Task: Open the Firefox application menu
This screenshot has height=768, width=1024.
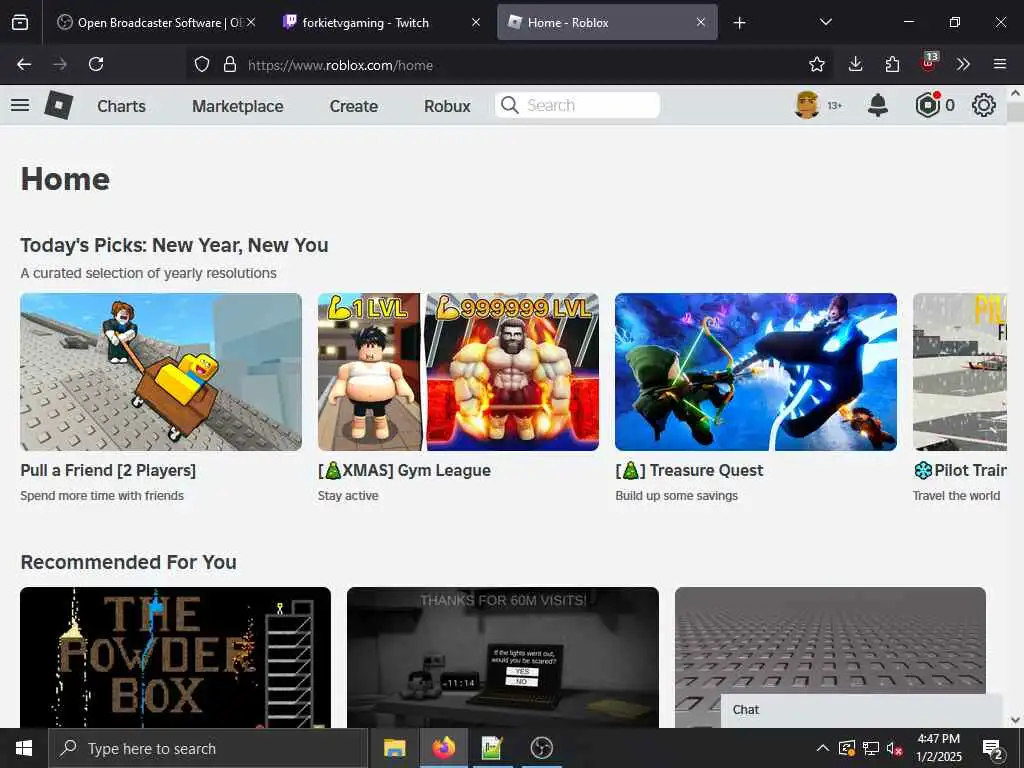Action: [x=1000, y=64]
